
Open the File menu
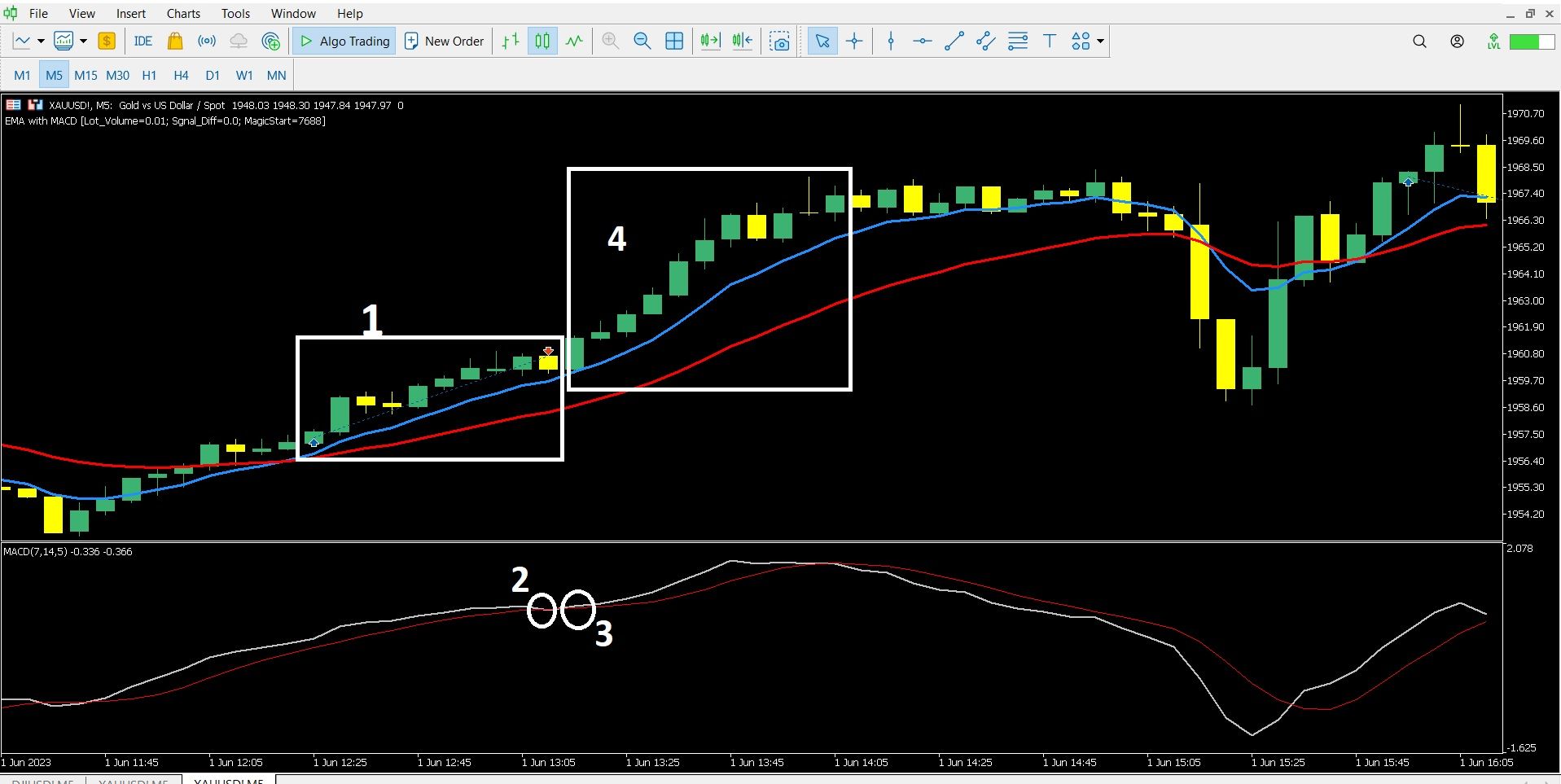(x=38, y=13)
